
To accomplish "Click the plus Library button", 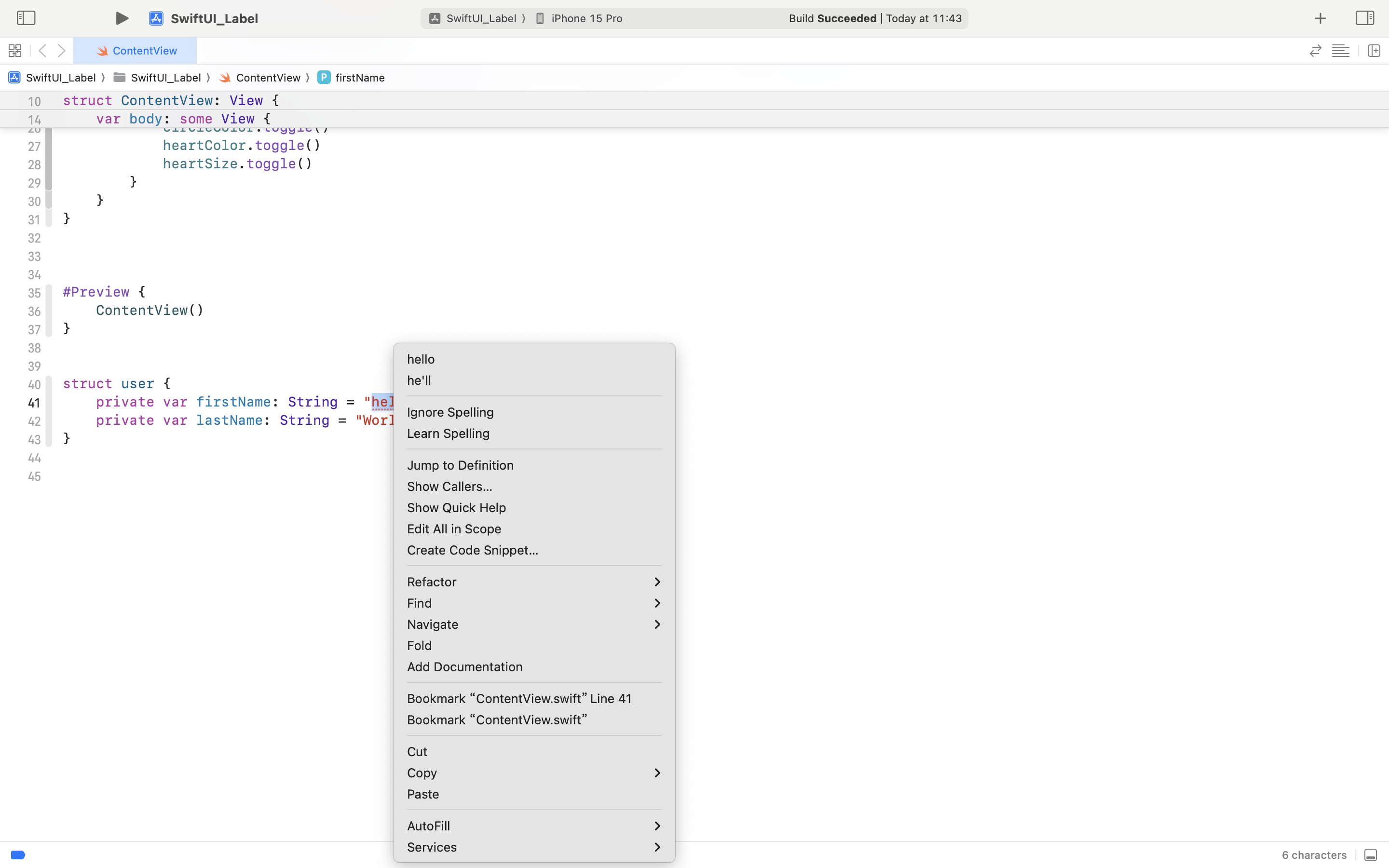I will pyautogui.click(x=1320, y=18).
